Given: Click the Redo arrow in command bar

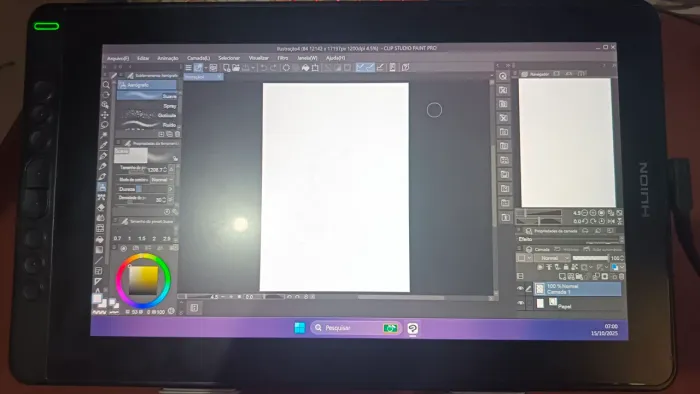Looking at the screenshot, I should pos(273,68).
